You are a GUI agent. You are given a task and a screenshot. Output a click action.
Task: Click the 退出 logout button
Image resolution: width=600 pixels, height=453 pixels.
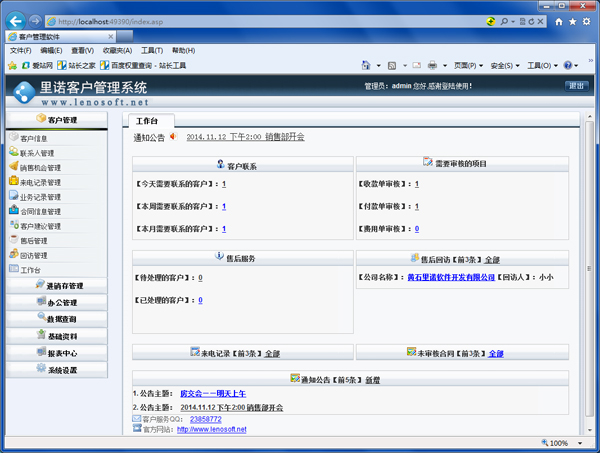tap(576, 86)
